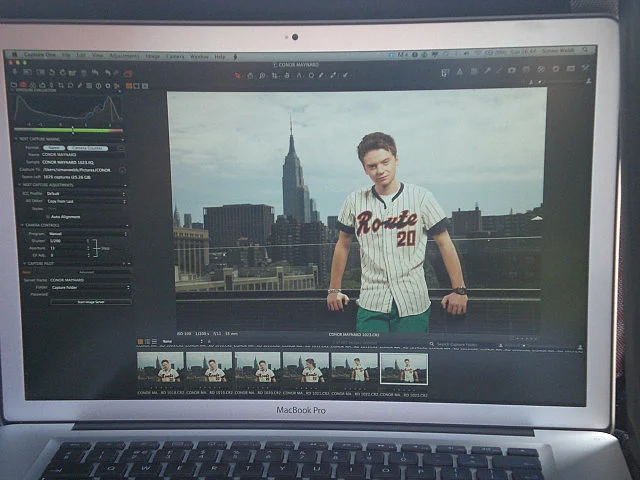Open the Capture One application menu
This screenshot has width=640, height=480.
(40, 54)
